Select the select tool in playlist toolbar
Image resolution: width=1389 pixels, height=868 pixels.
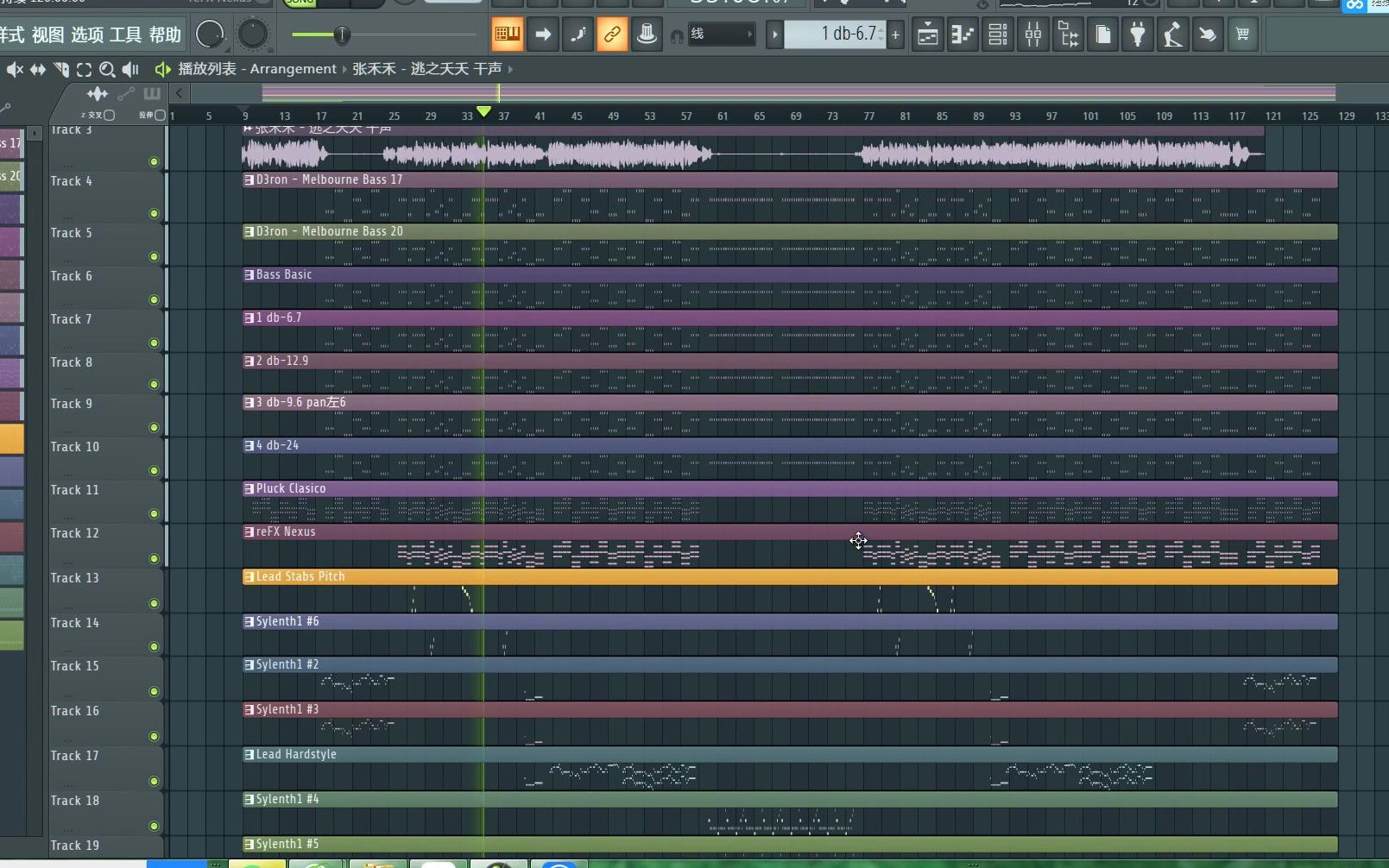tap(84, 69)
